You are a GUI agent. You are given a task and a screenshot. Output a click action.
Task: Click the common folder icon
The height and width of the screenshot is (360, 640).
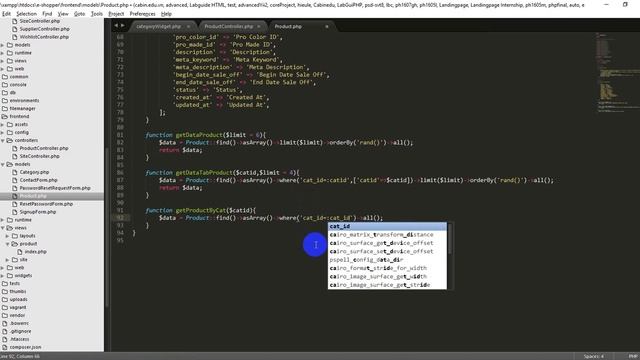[5, 76]
